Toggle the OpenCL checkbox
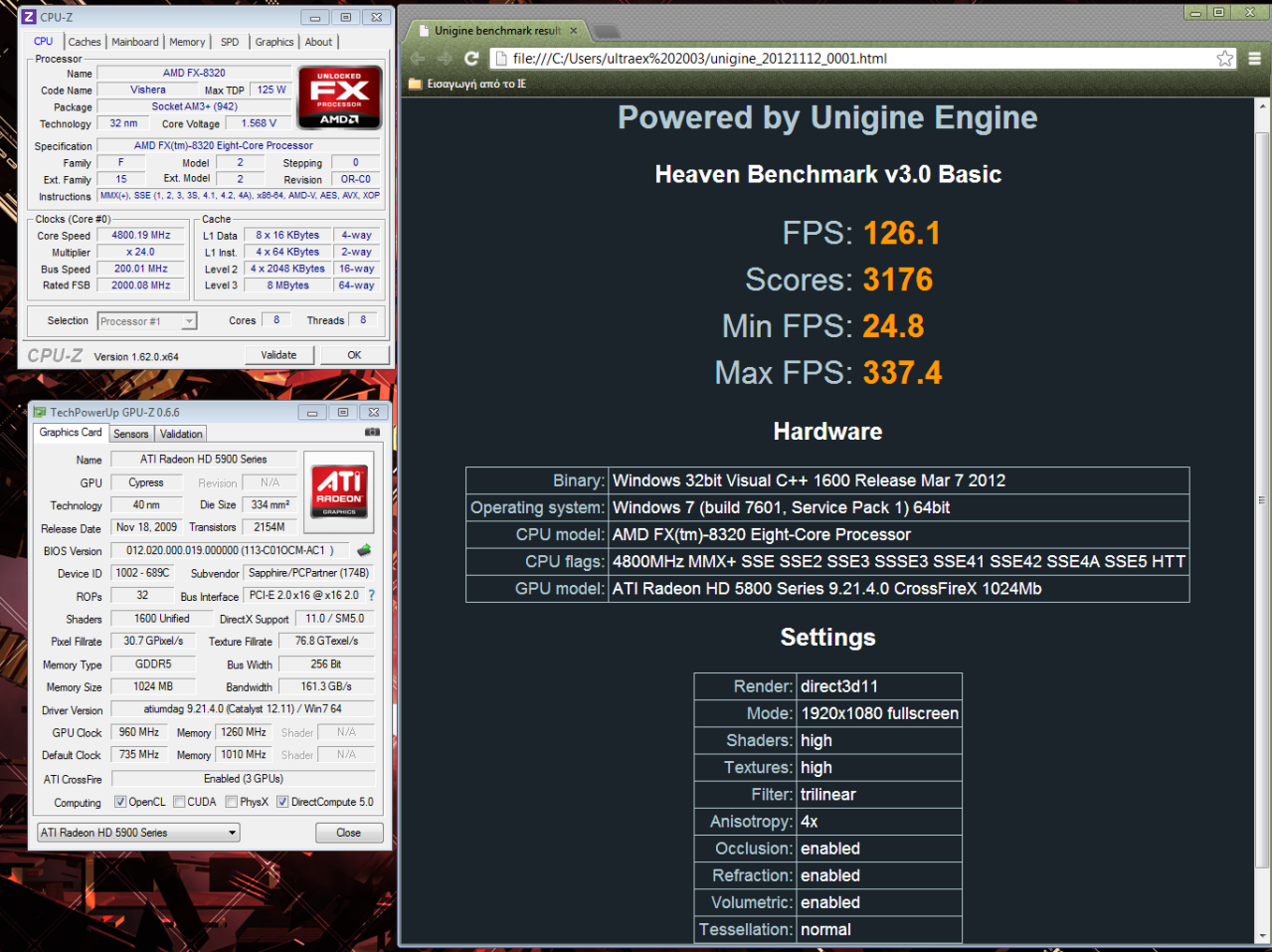Viewport: 1272px width, 952px height. pyautogui.click(x=120, y=802)
